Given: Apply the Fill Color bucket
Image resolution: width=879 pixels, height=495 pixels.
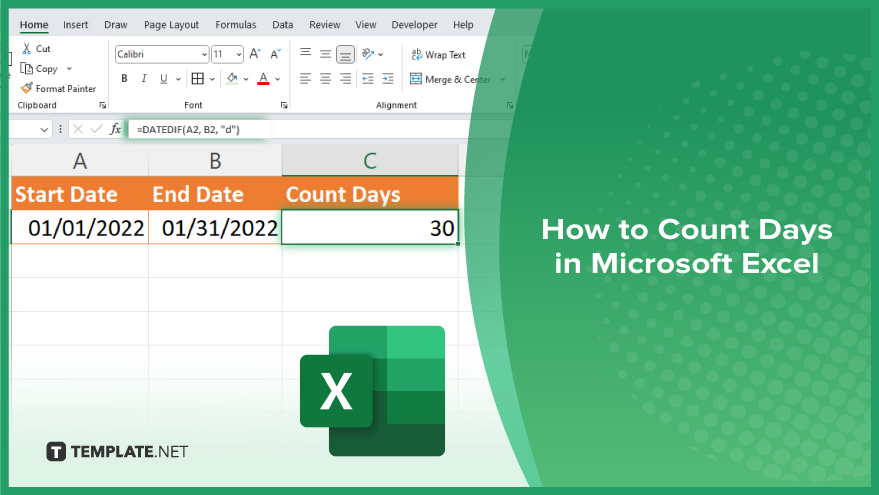Looking at the screenshot, I should click(x=232, y=78).
